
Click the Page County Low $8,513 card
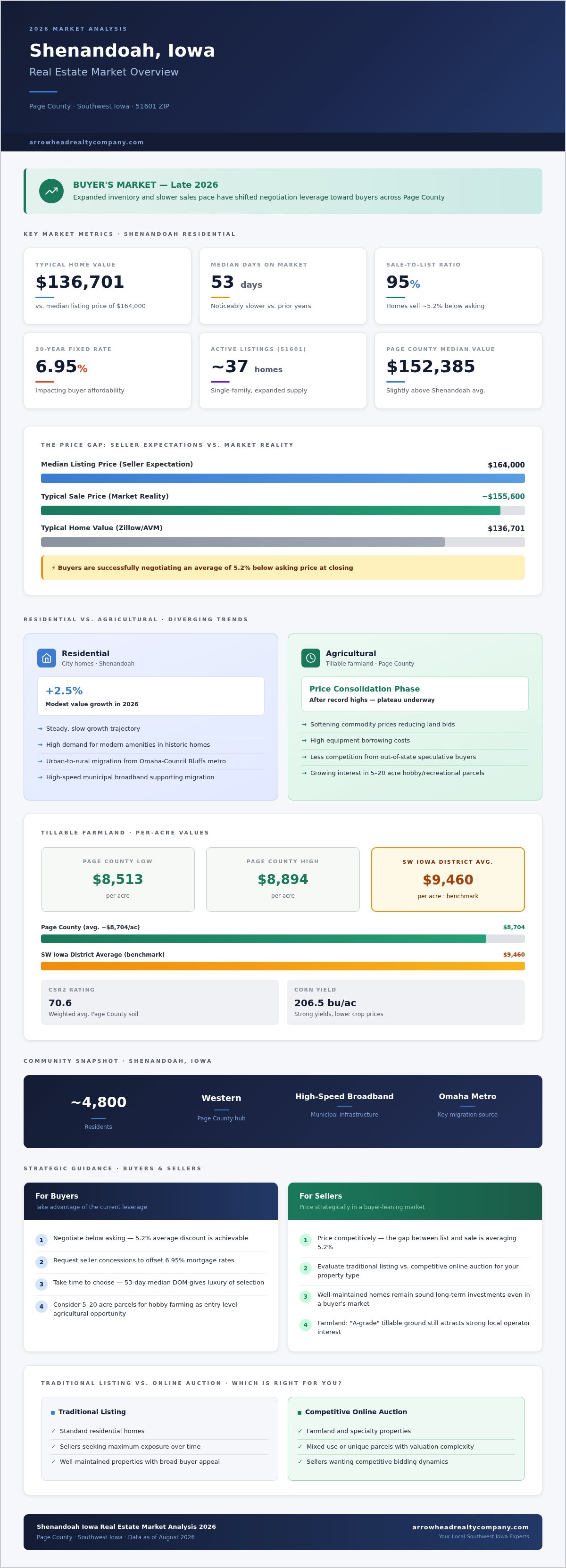click(118, 880)
